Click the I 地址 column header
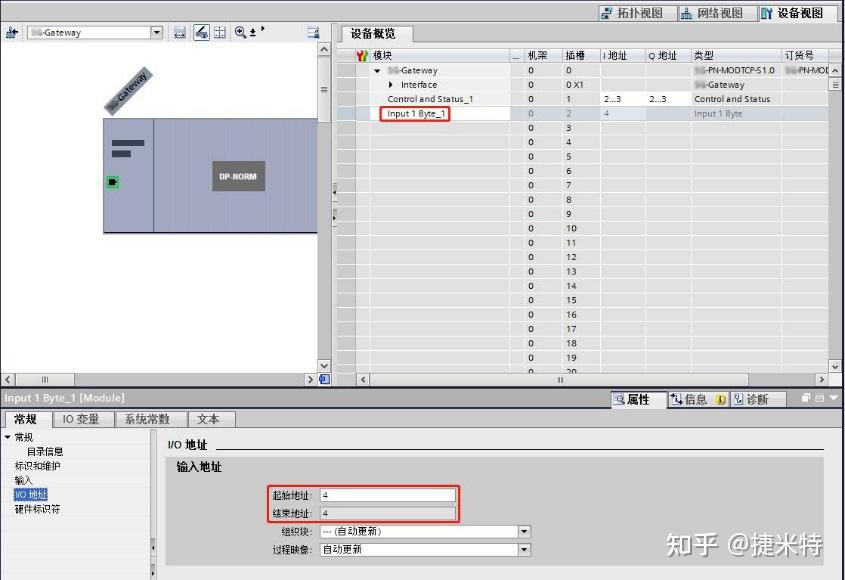Viewport: 845px width, 580px height. point(622,56)
